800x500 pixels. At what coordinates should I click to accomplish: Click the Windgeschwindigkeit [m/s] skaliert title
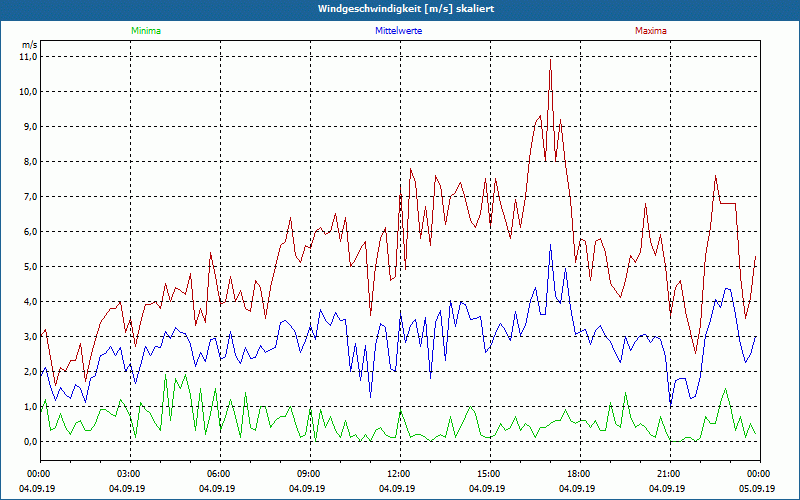tap(406, 9)
